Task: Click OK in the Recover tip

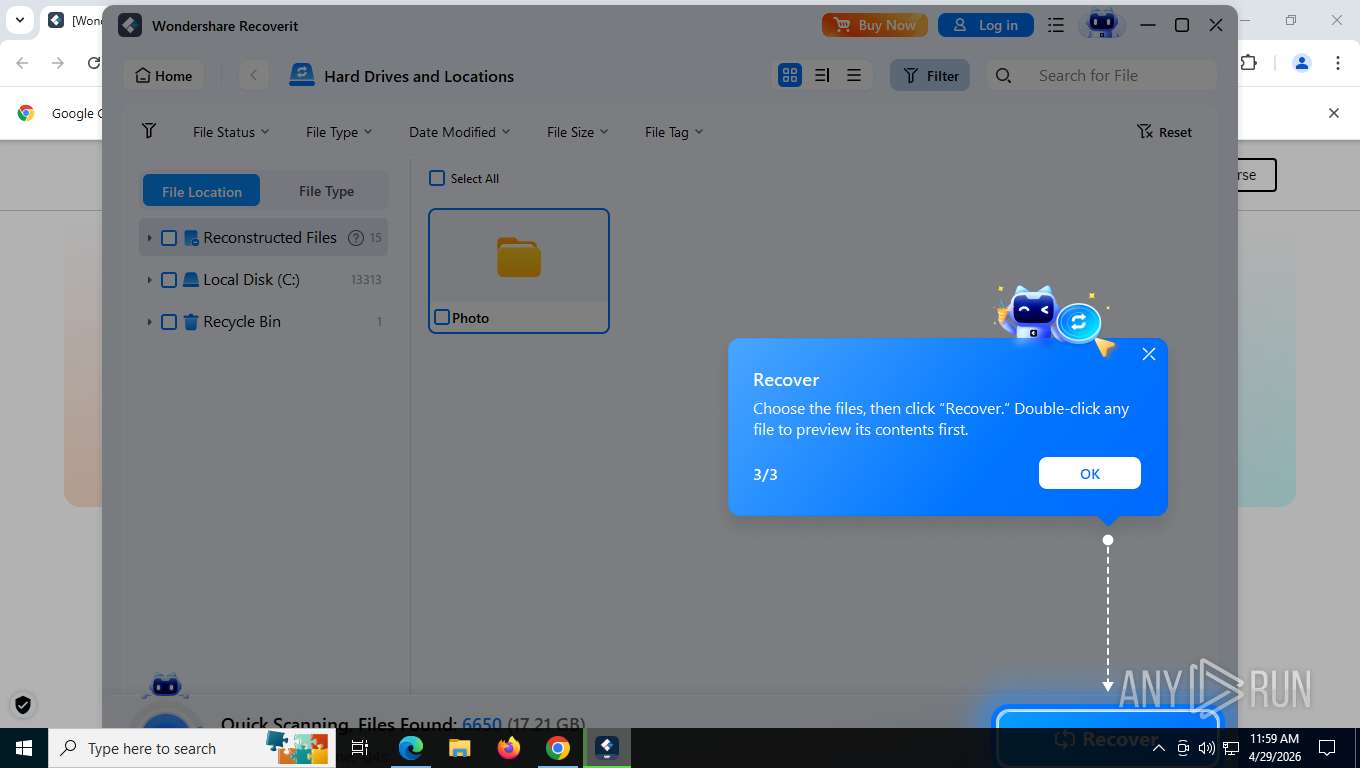Action: [1090, 473]
